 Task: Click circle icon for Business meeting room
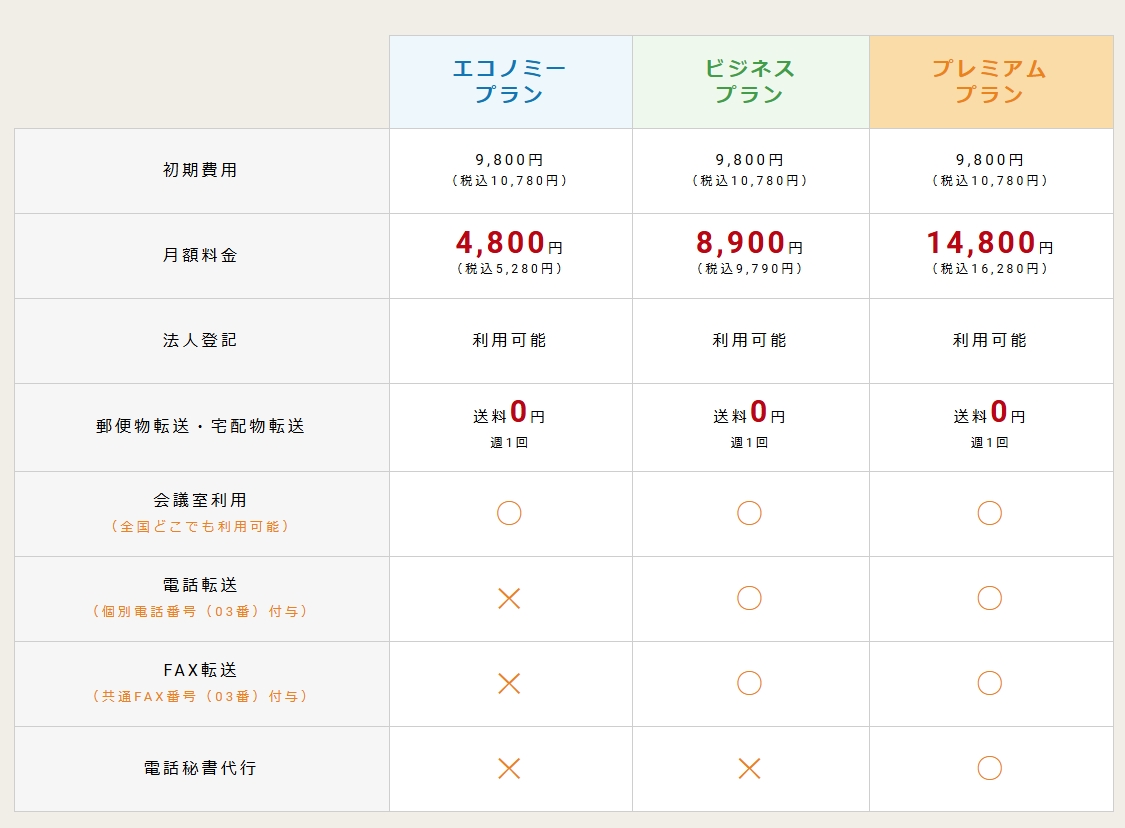749,513
